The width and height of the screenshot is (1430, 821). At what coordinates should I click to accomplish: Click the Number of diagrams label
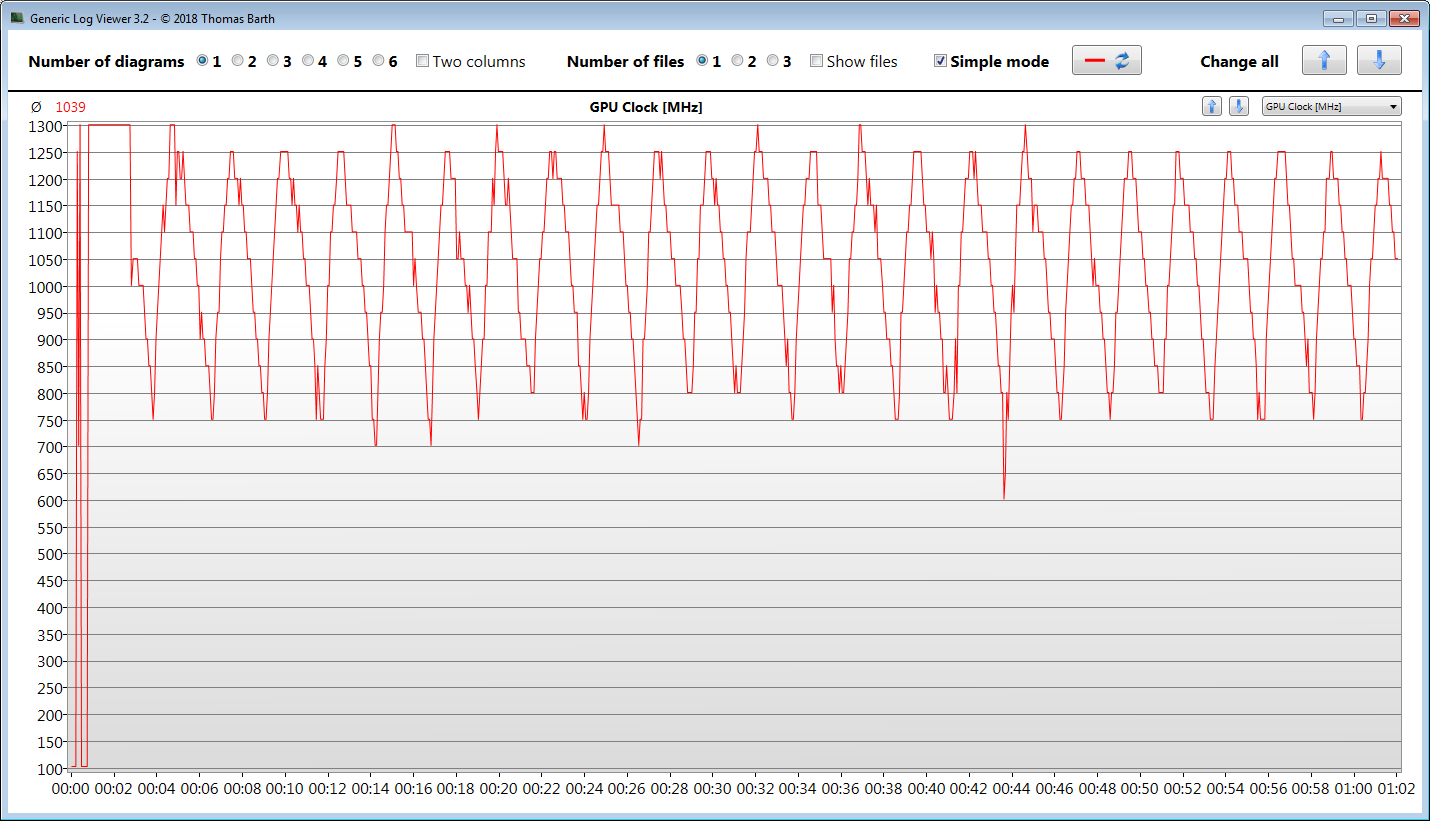click(107, 62)
